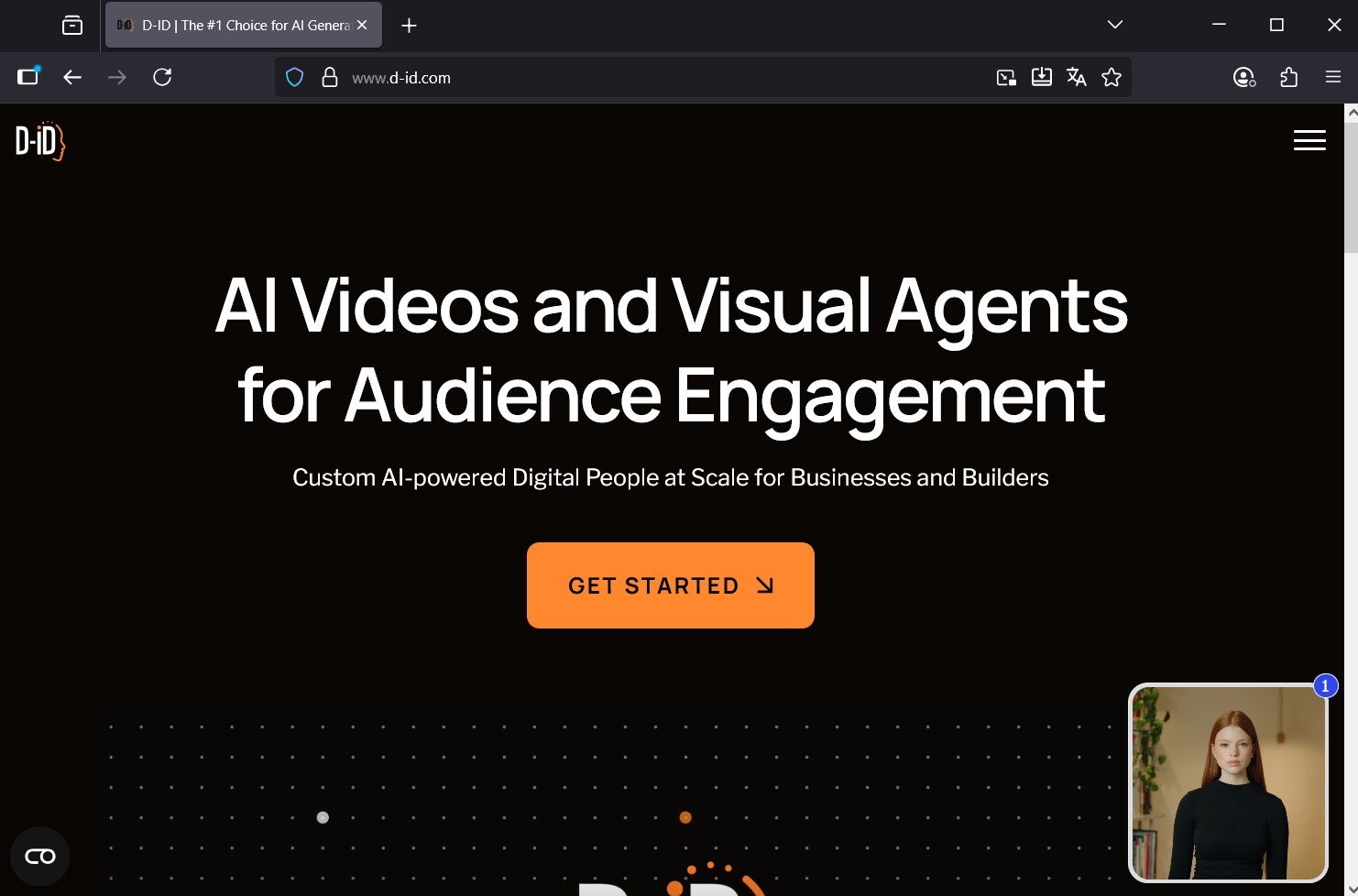Show site security lock information

[330, 78]
